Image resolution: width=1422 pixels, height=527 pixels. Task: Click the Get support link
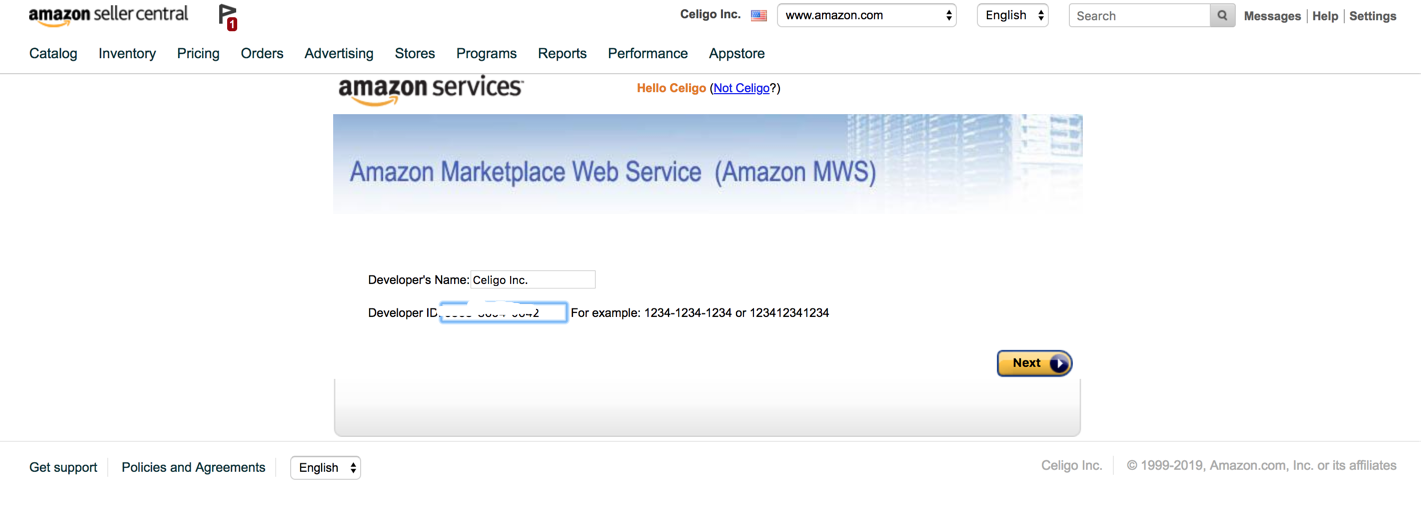click(x=63, y=468)
